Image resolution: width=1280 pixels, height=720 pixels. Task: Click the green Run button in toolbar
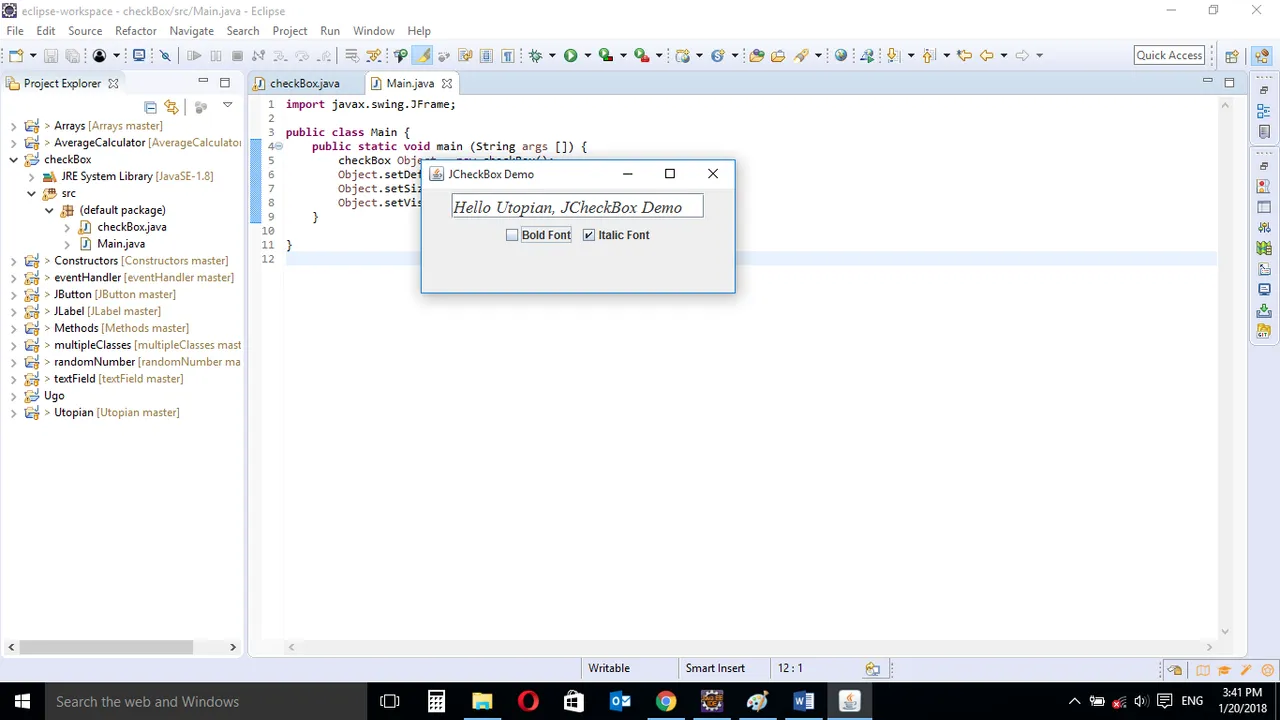coord(570,56)
